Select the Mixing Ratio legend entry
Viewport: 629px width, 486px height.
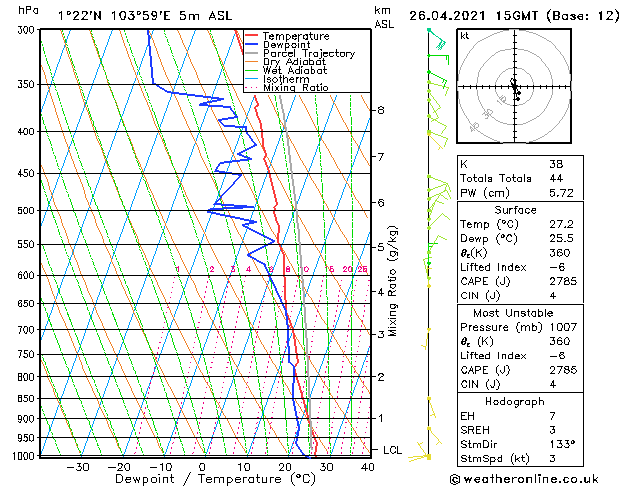288,88
